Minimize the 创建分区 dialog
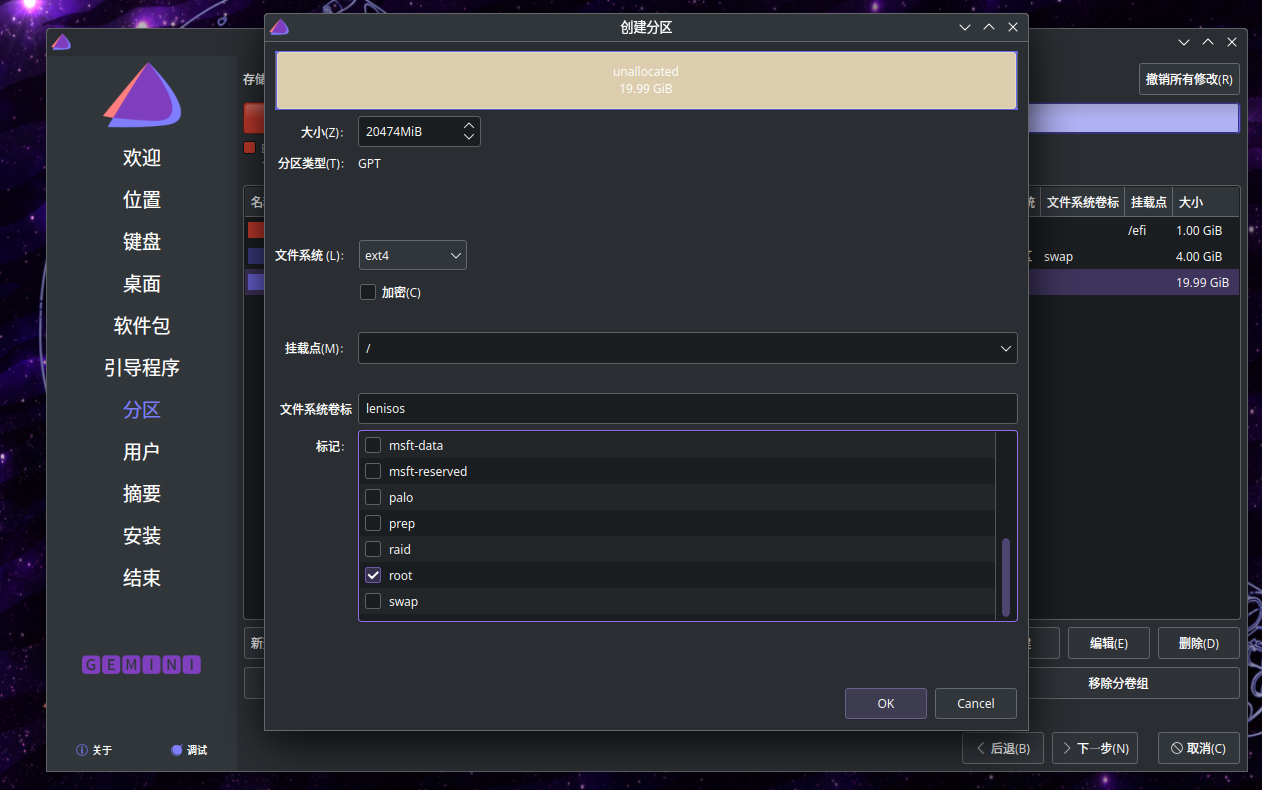This screenshot has width=1262, height=790. (965, 27)
